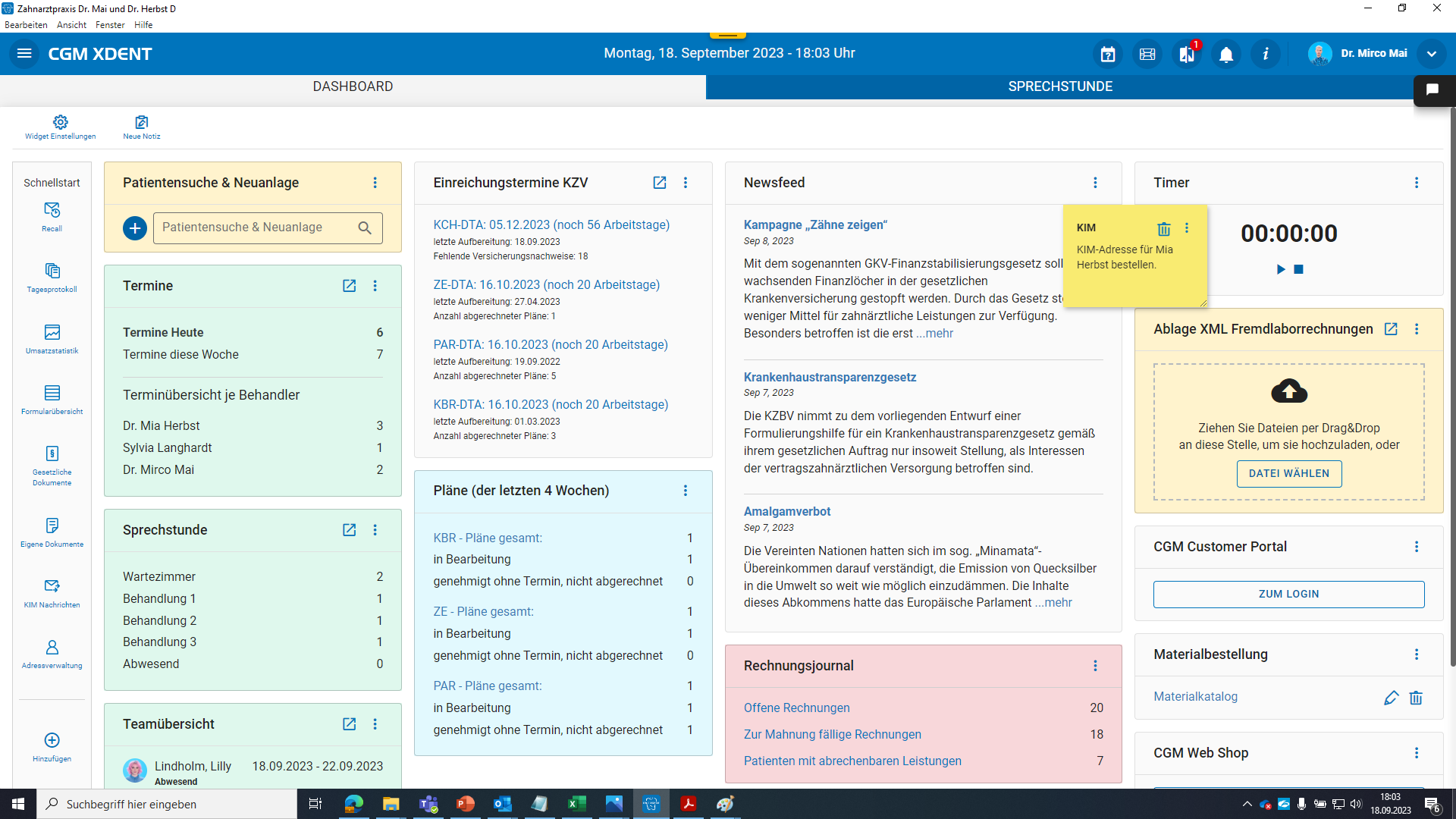Open the notifications bell
The width and height of the screenshot is (1456, 819).
[1226, 54]
